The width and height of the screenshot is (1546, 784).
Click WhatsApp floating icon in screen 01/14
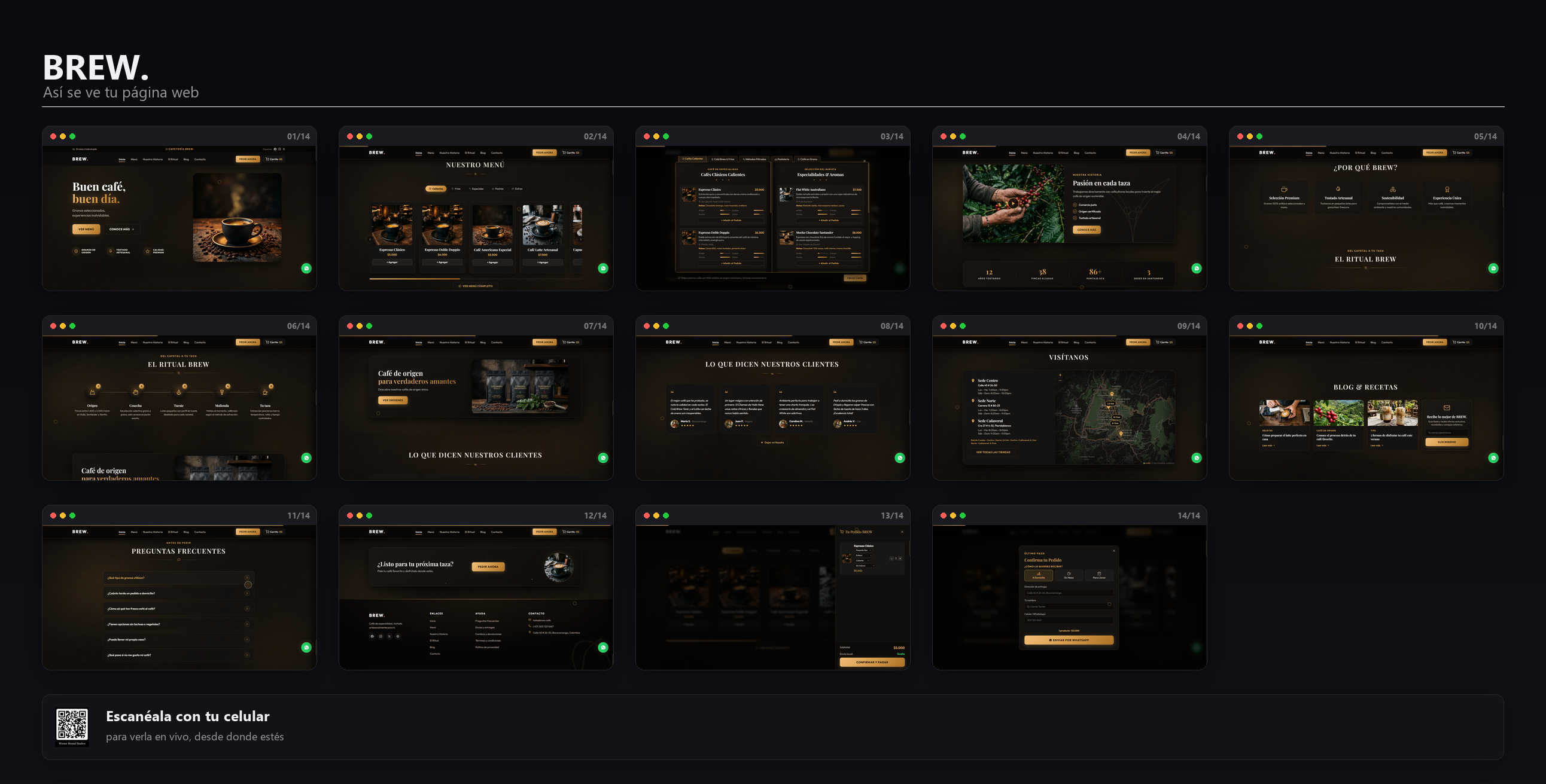click(306, 268)
